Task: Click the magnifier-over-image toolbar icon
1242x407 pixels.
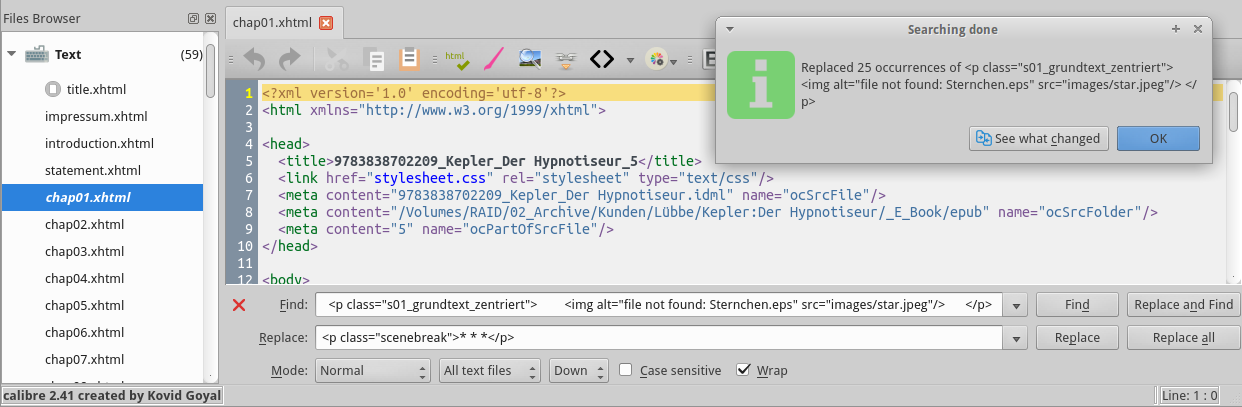Action: (530, 59)
